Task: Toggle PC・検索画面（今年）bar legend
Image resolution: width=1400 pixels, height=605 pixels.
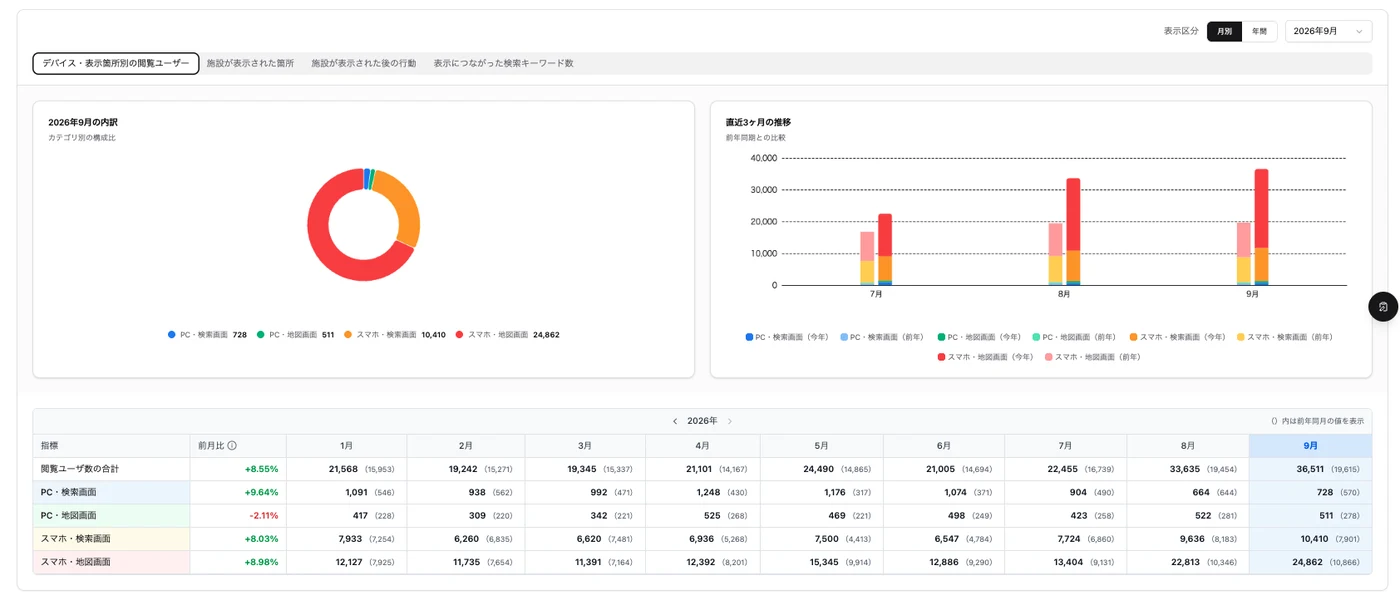Action: 787,337
